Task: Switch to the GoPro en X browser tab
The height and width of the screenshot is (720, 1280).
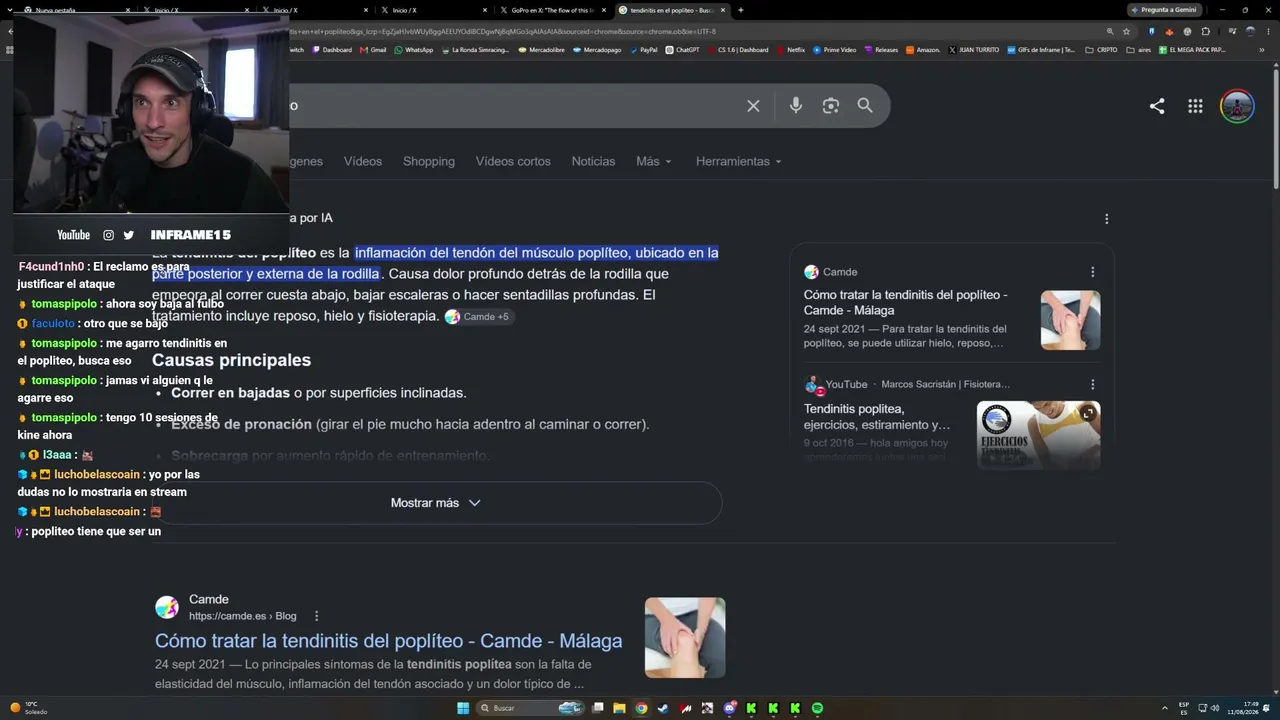Action: (x=554, y=10)
